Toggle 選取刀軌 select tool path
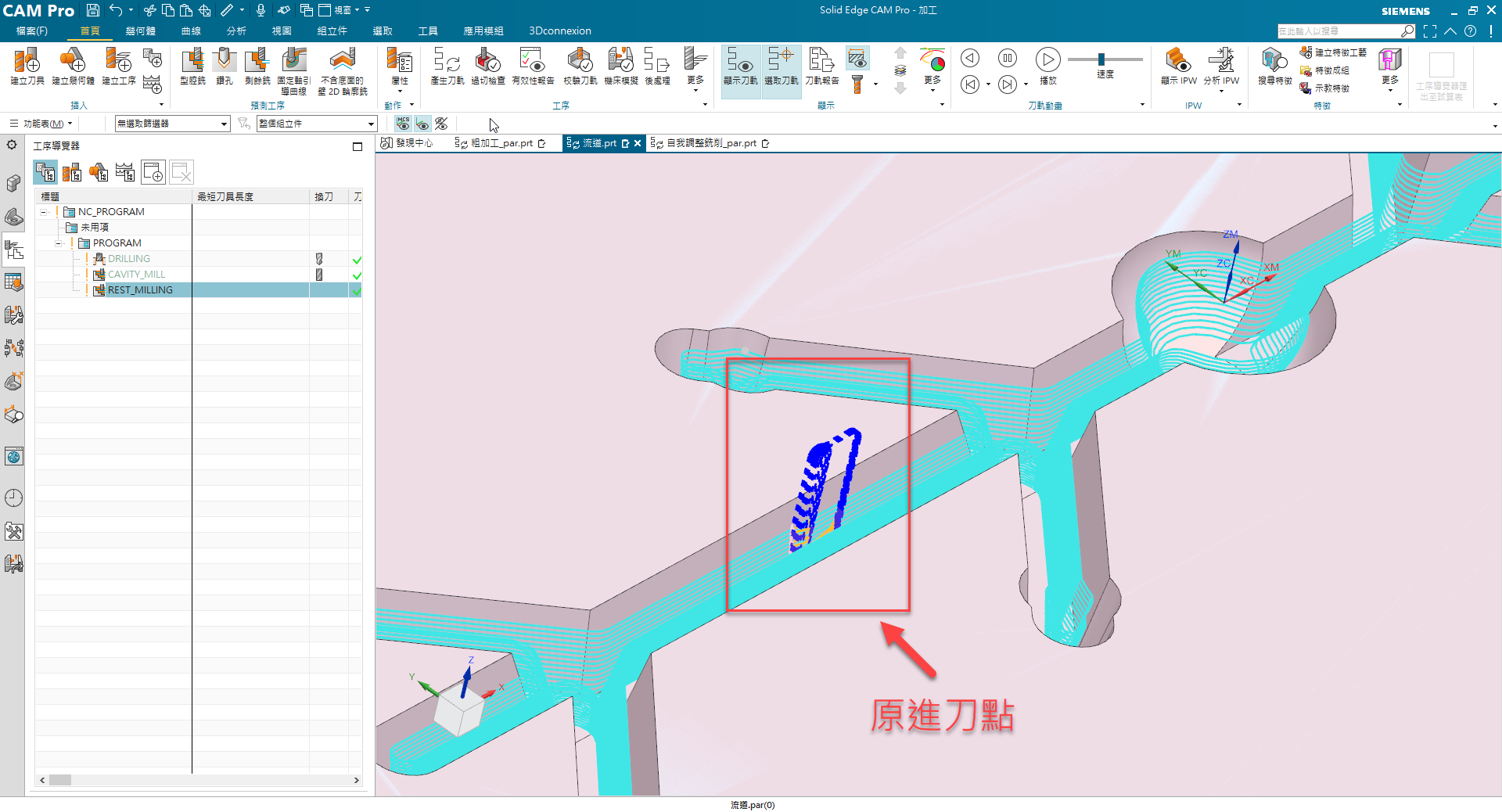 (x=782, y=70)
